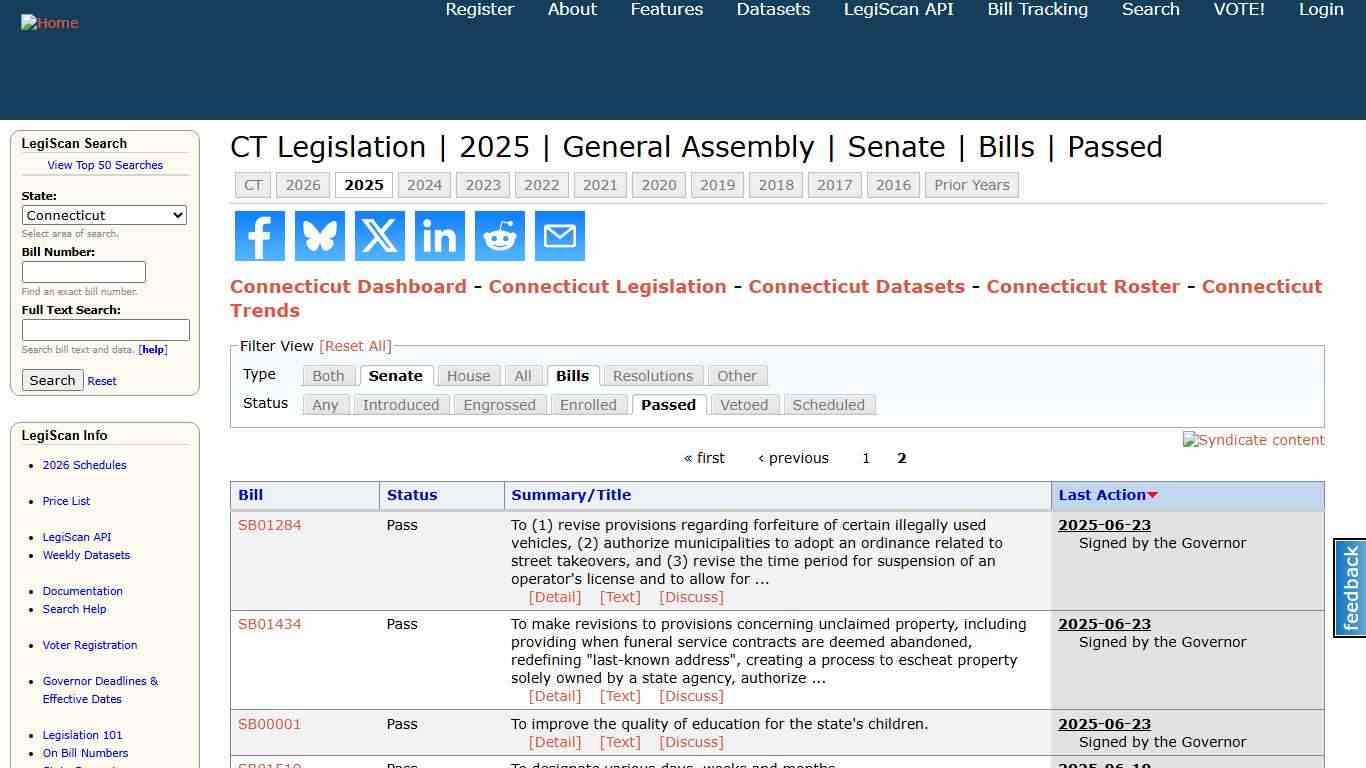Image resolution: width=1366 pixels, height=768 pixels.
Task: Expand the Prior Years selector
Action: pyautogui.click(x=971, y=184)
